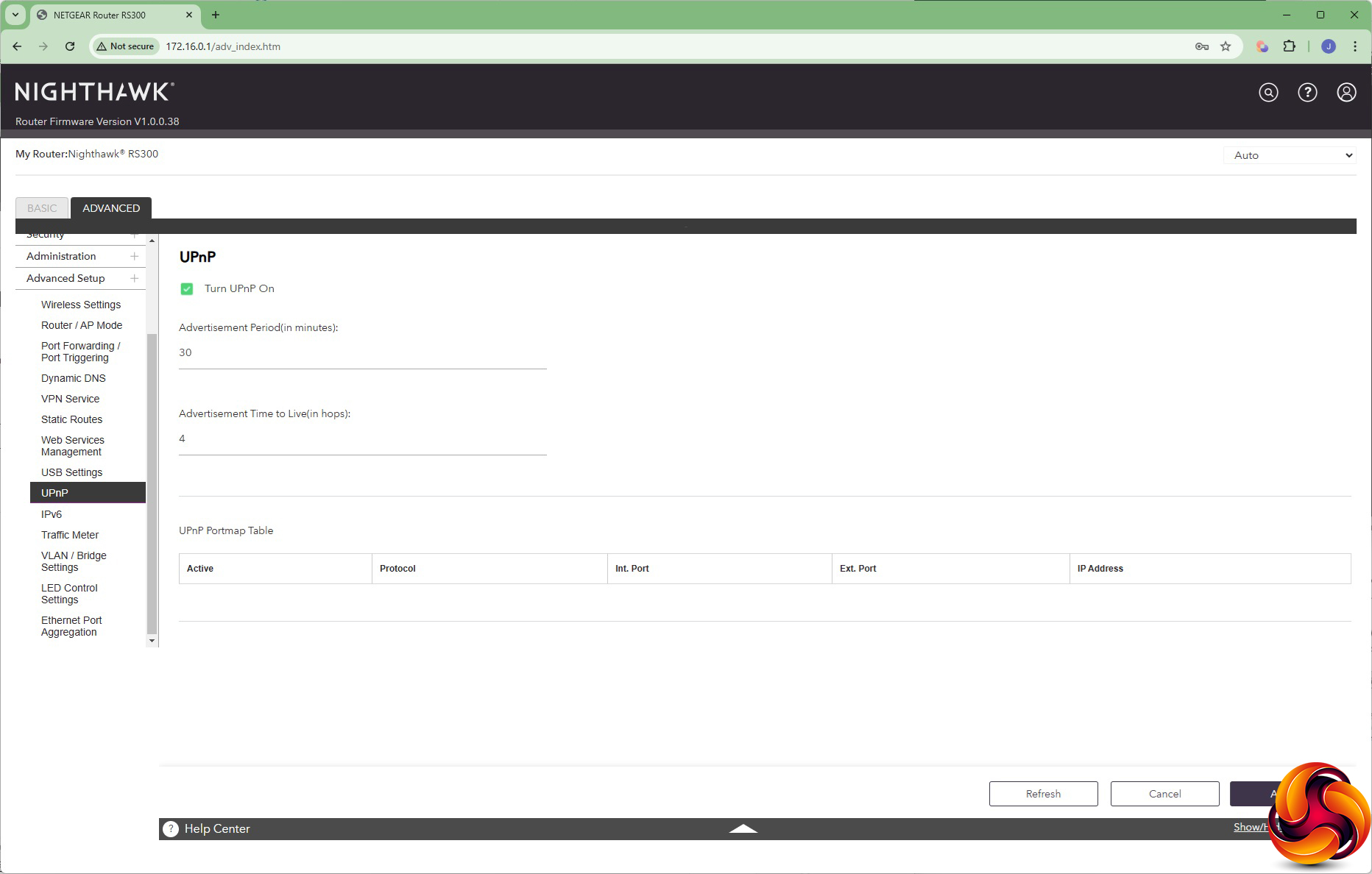
Task: Click the Refresh button
Action: (x=1044, y=794)
